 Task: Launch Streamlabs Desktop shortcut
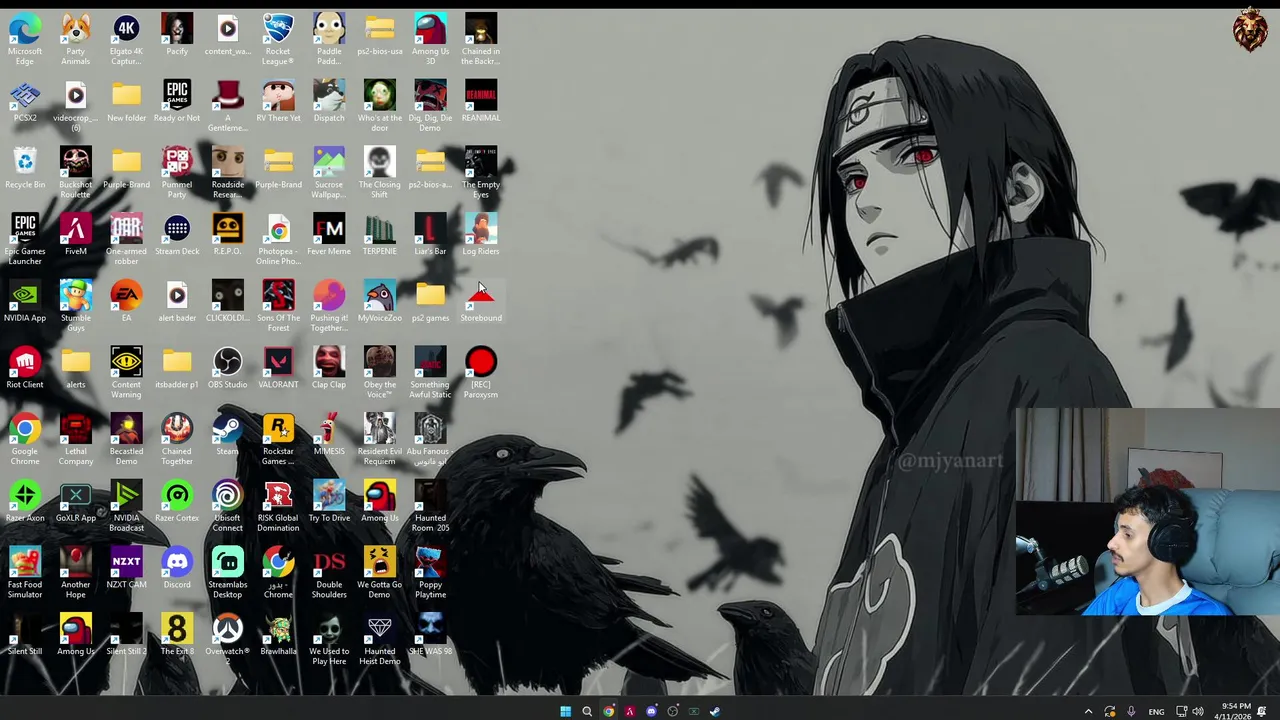coord(227,573)
